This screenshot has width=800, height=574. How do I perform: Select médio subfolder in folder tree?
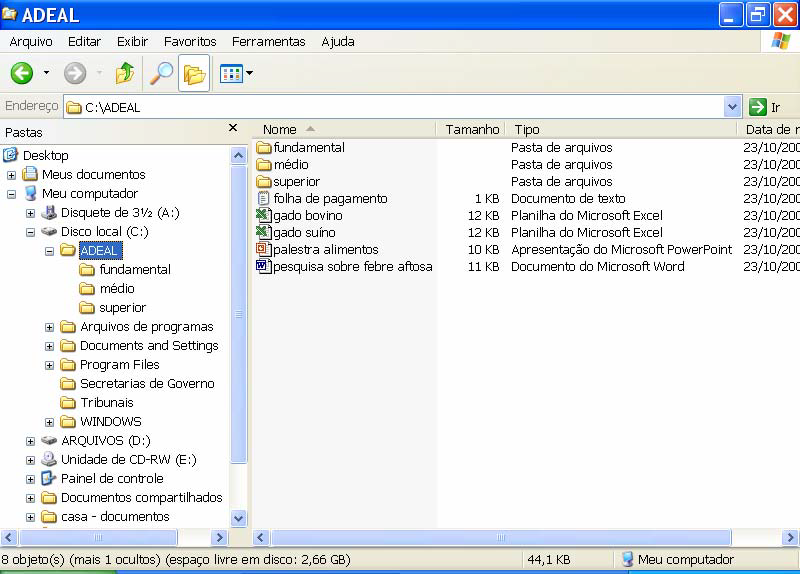coord(117,289)
